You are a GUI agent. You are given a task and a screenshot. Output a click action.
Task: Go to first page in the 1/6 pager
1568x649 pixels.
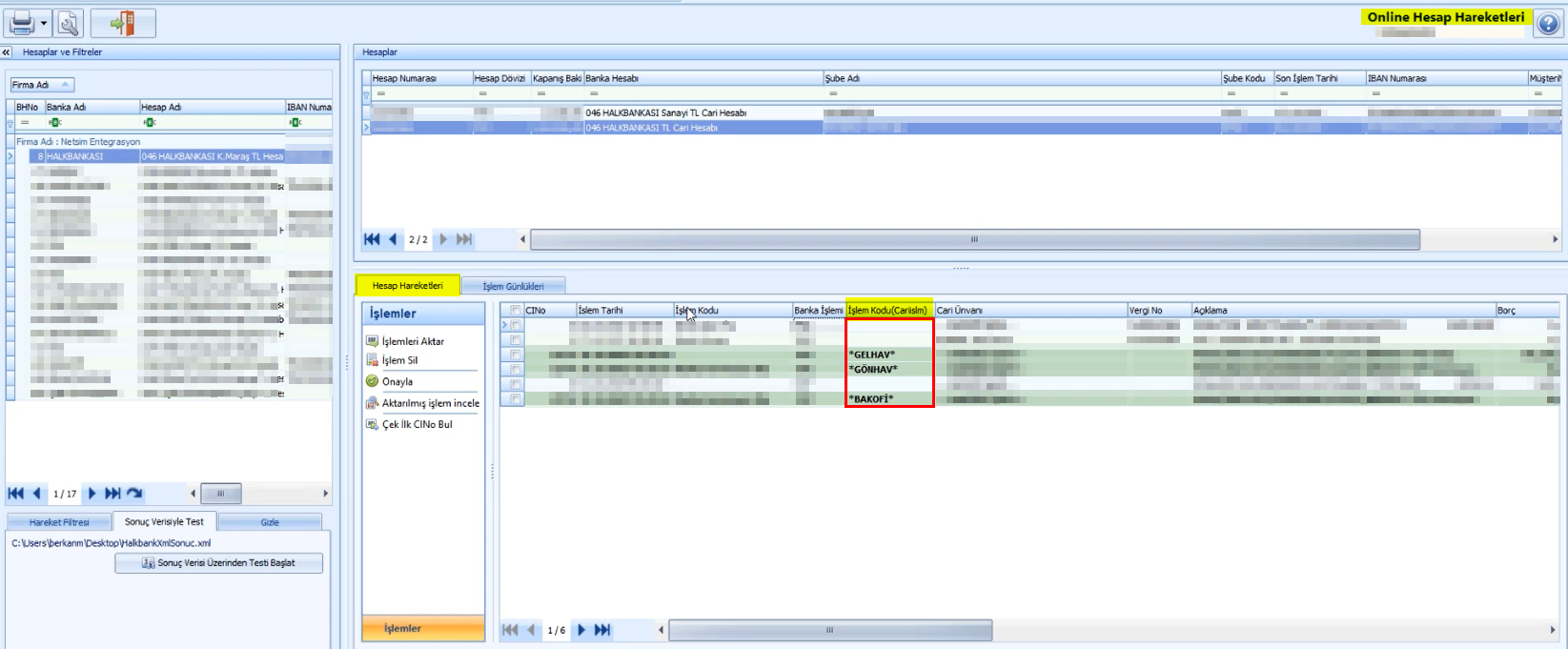(x=510, y=630)
